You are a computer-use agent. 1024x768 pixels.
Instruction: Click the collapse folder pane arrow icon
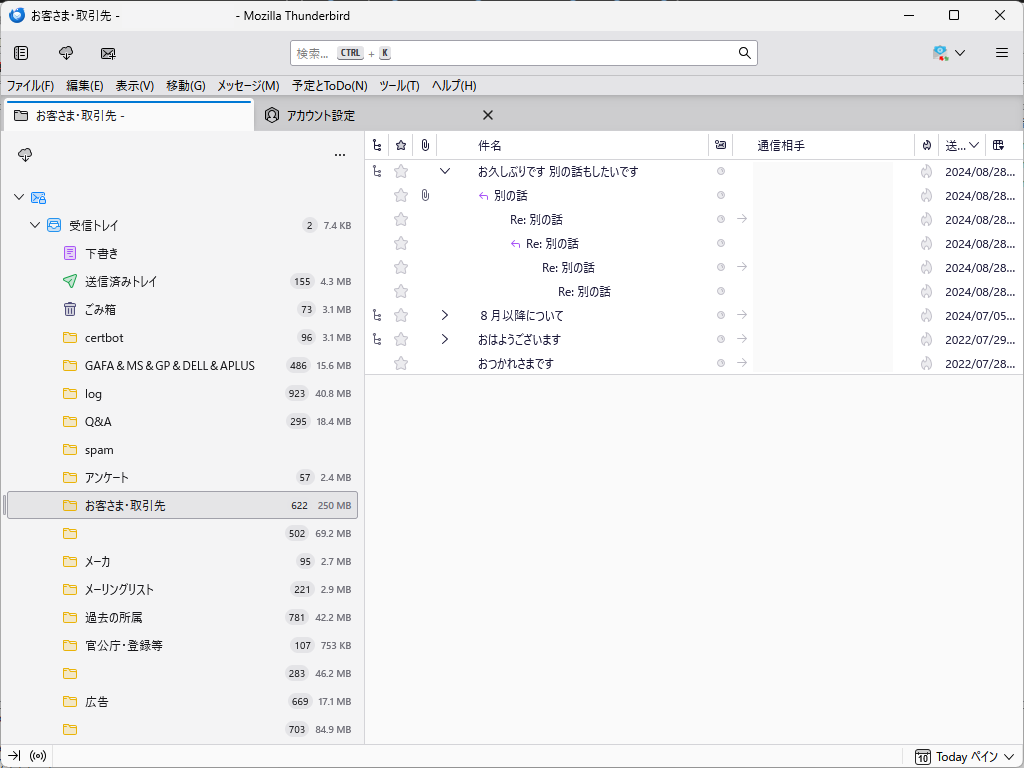(x=14, y=756)
